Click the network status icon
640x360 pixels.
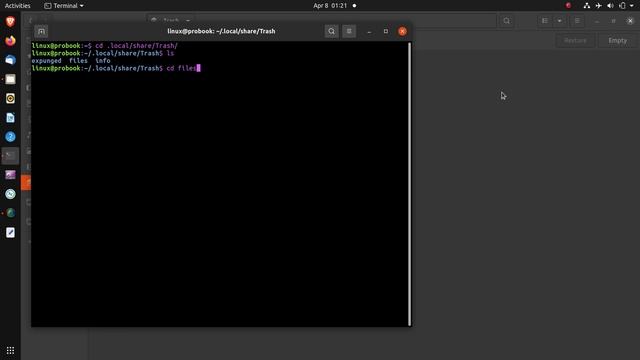click(587, 6)
